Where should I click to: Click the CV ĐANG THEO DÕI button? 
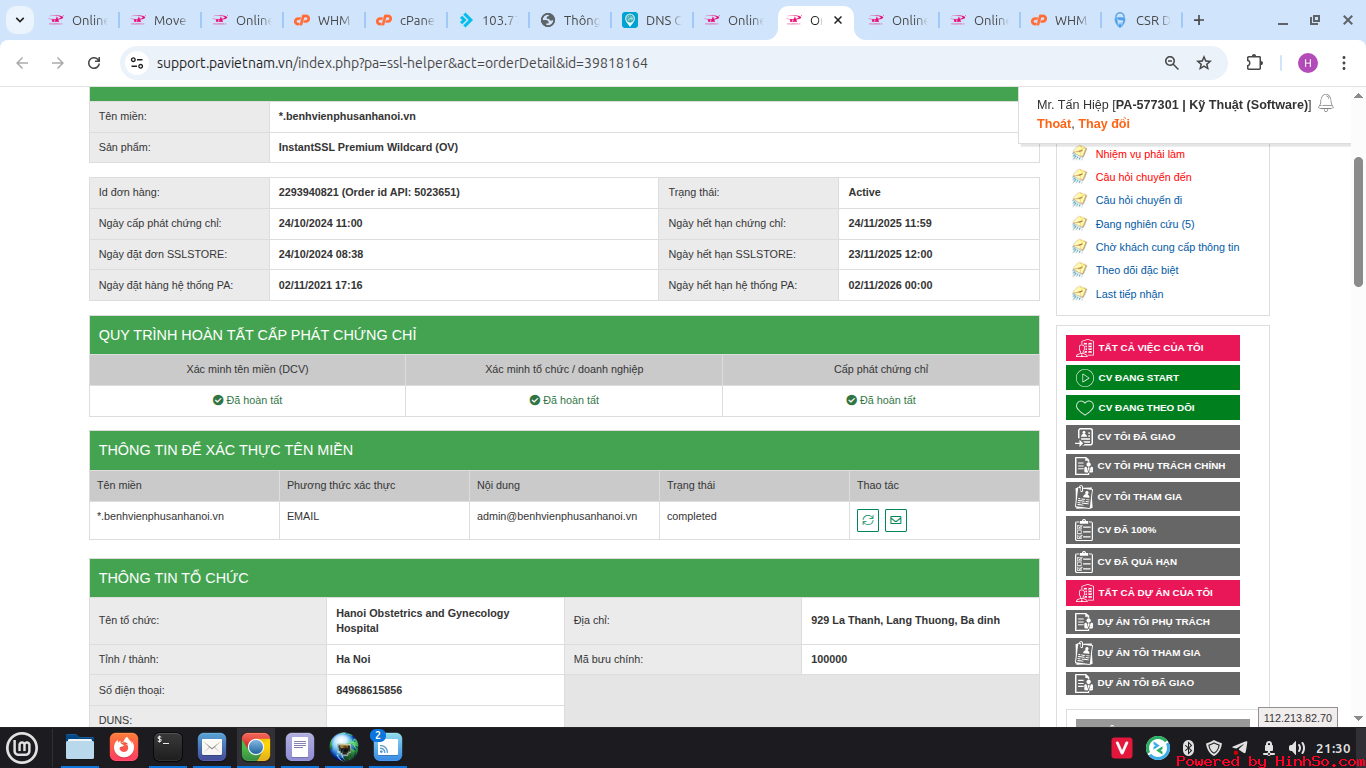[x=1152, y=408]
